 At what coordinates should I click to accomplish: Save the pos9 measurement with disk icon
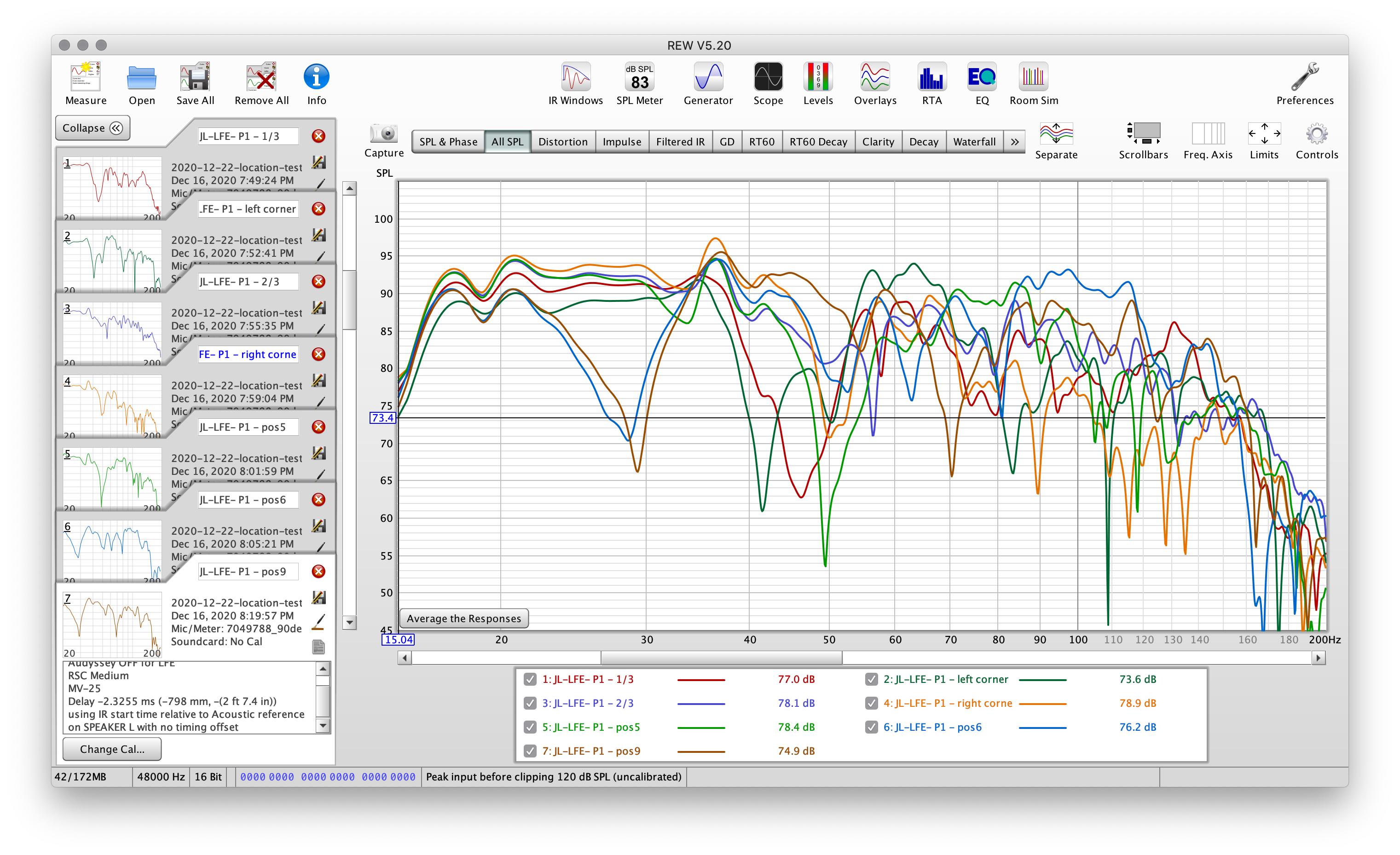(319, 597)
